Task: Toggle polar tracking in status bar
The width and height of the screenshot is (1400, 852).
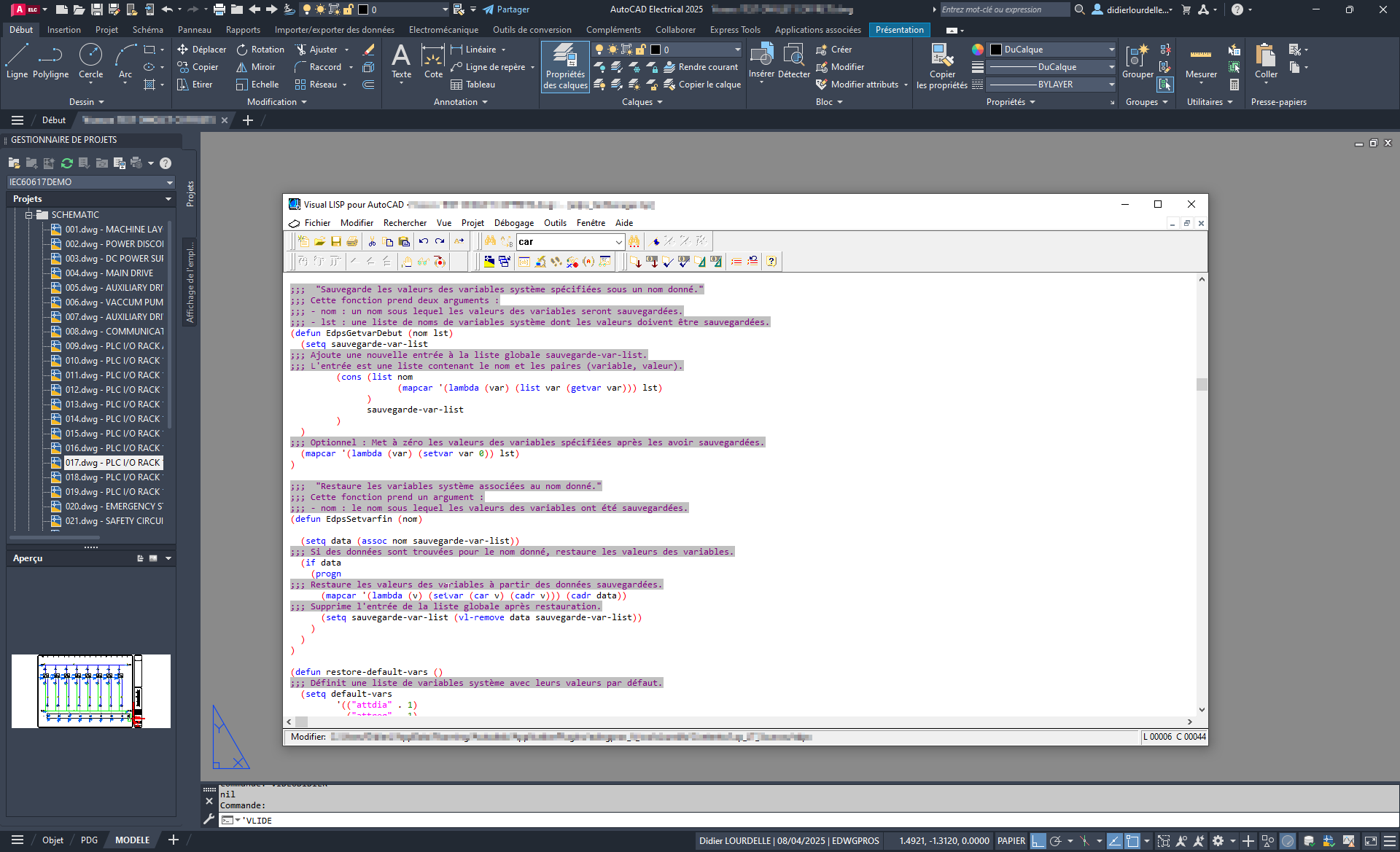Action: click(1055, 841)
